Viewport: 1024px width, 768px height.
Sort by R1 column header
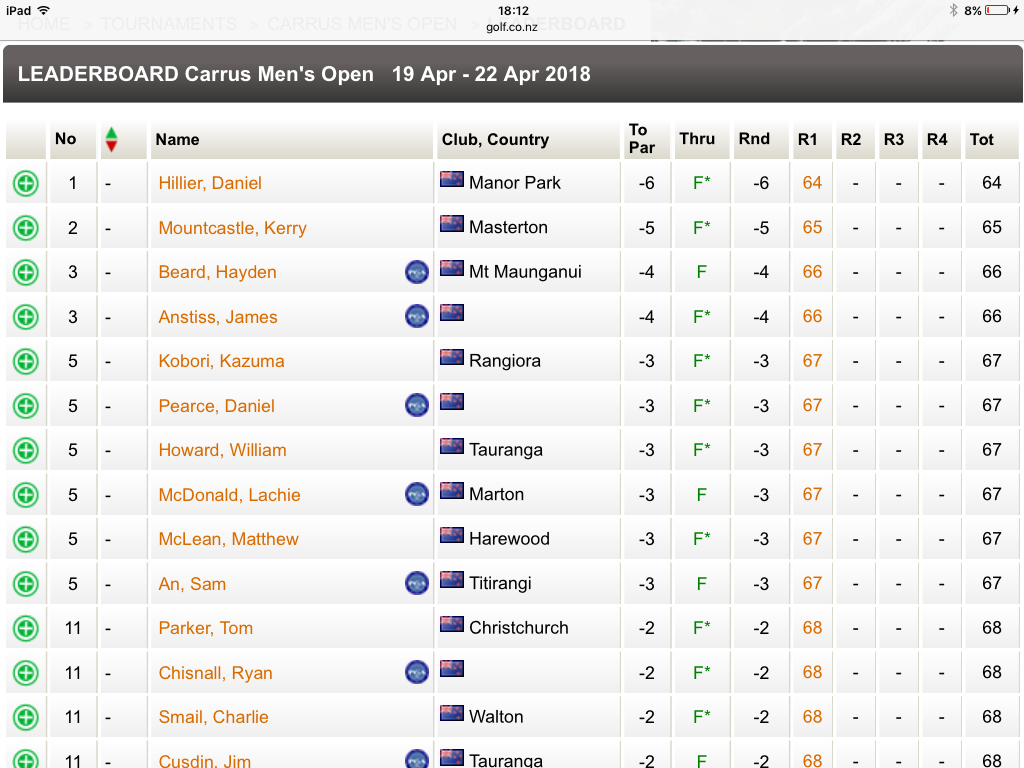807,139
